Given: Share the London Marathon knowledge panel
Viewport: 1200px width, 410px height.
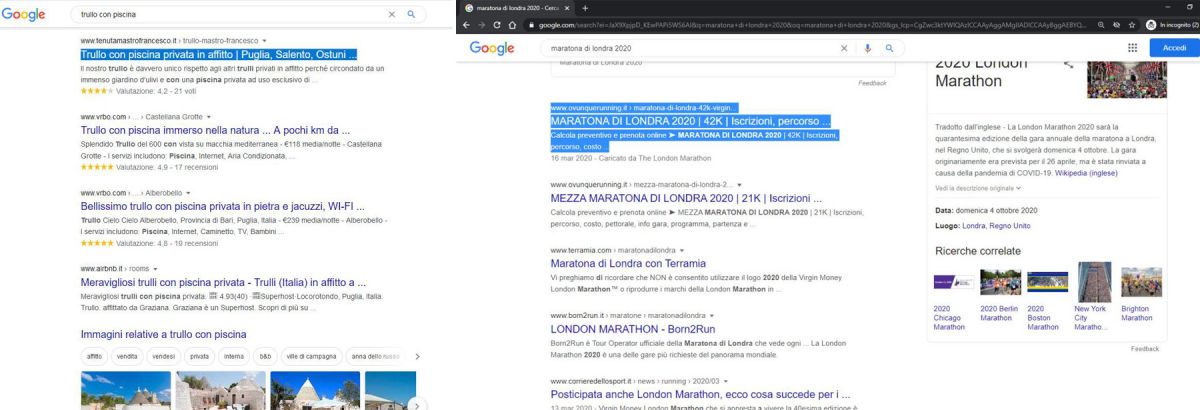Looking at the screenshot, I should point(1068,64).
